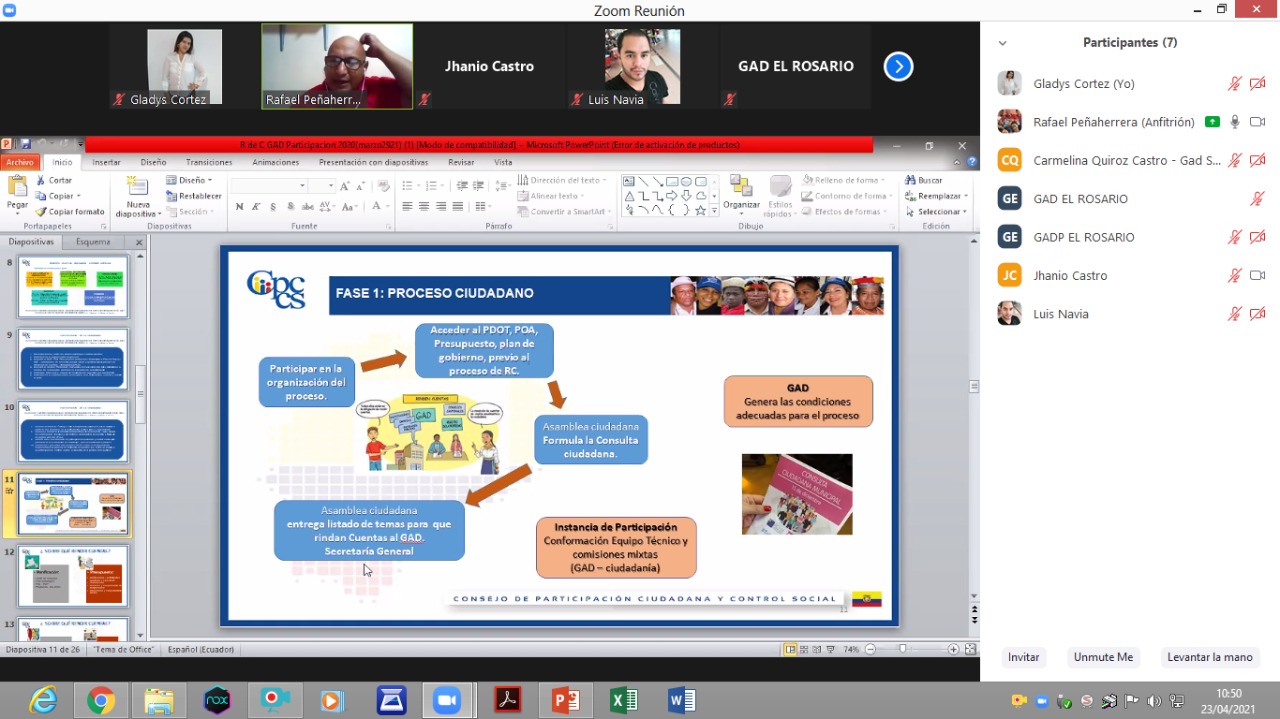This screenshot has height=719, width=1280.
Task: Click the Nueva diapositiva icon in the ribbon
Action: [x=137, y=187]
